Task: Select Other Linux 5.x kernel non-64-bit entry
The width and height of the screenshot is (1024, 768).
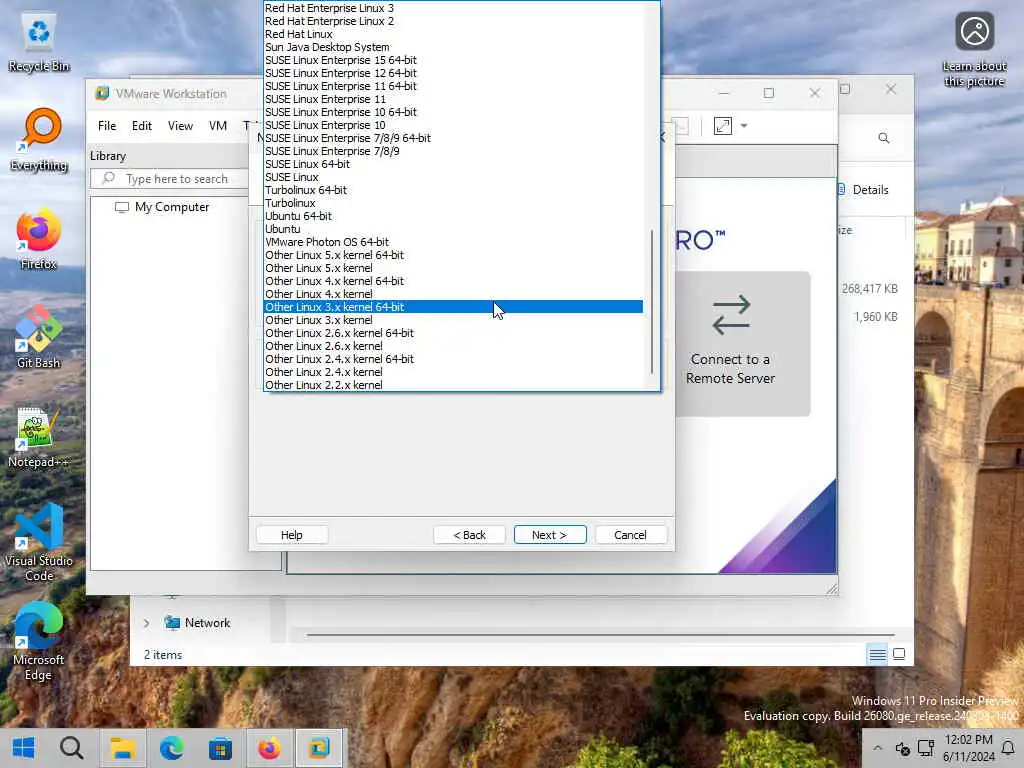Action: [453, 268]
